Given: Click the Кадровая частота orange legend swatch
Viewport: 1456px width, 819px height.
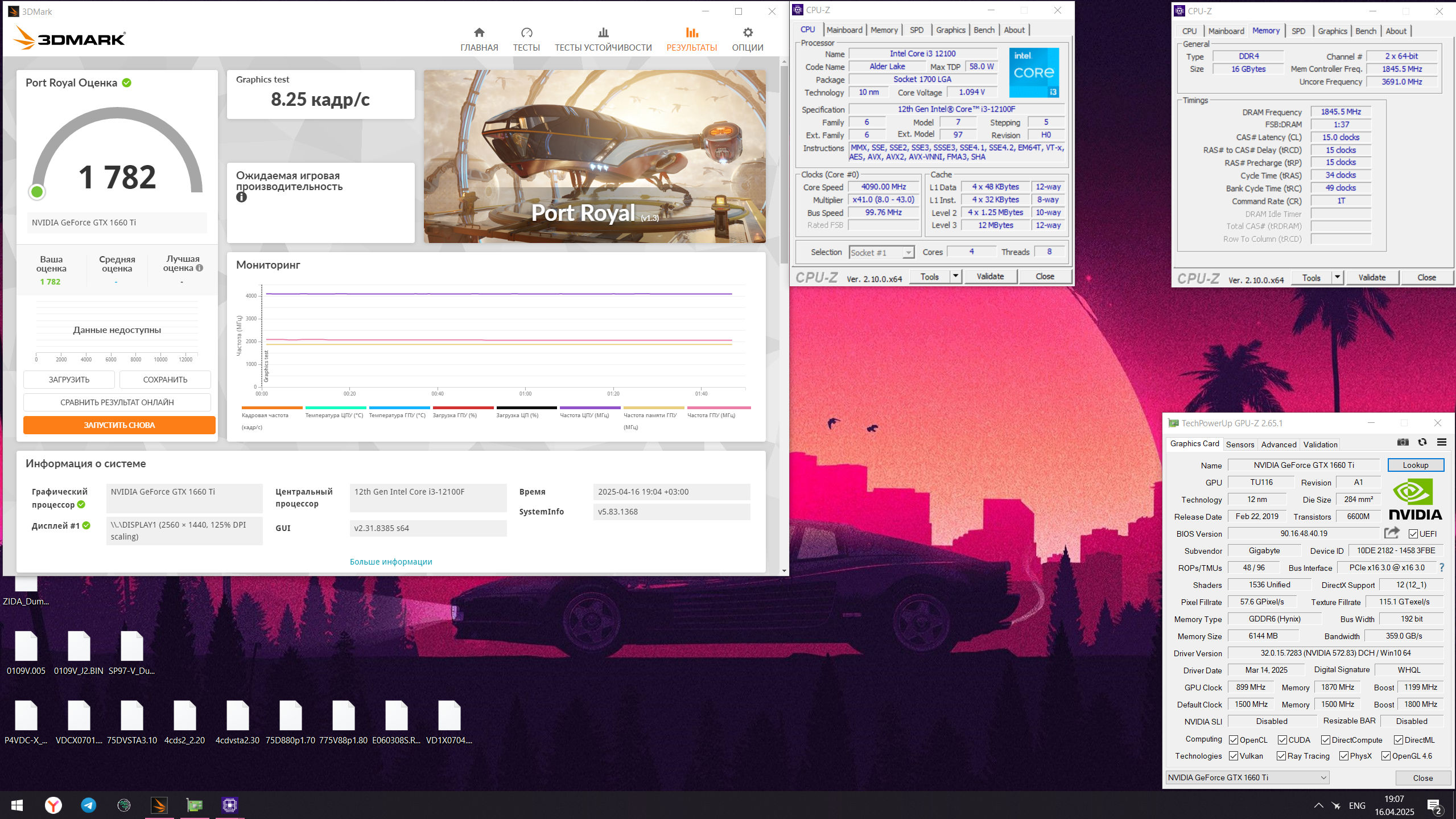Looking at the screenshot, I should 272,408.
